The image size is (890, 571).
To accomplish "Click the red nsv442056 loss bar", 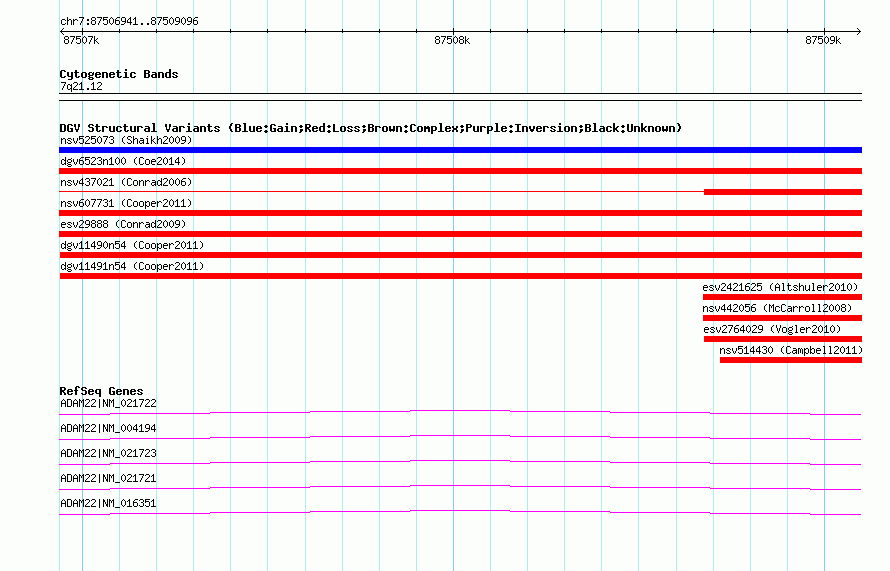I will pyautogui.click(x=782, y=318).
